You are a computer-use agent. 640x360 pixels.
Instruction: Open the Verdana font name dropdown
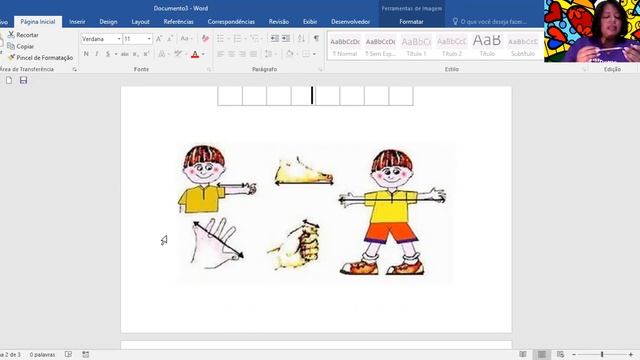119,39
